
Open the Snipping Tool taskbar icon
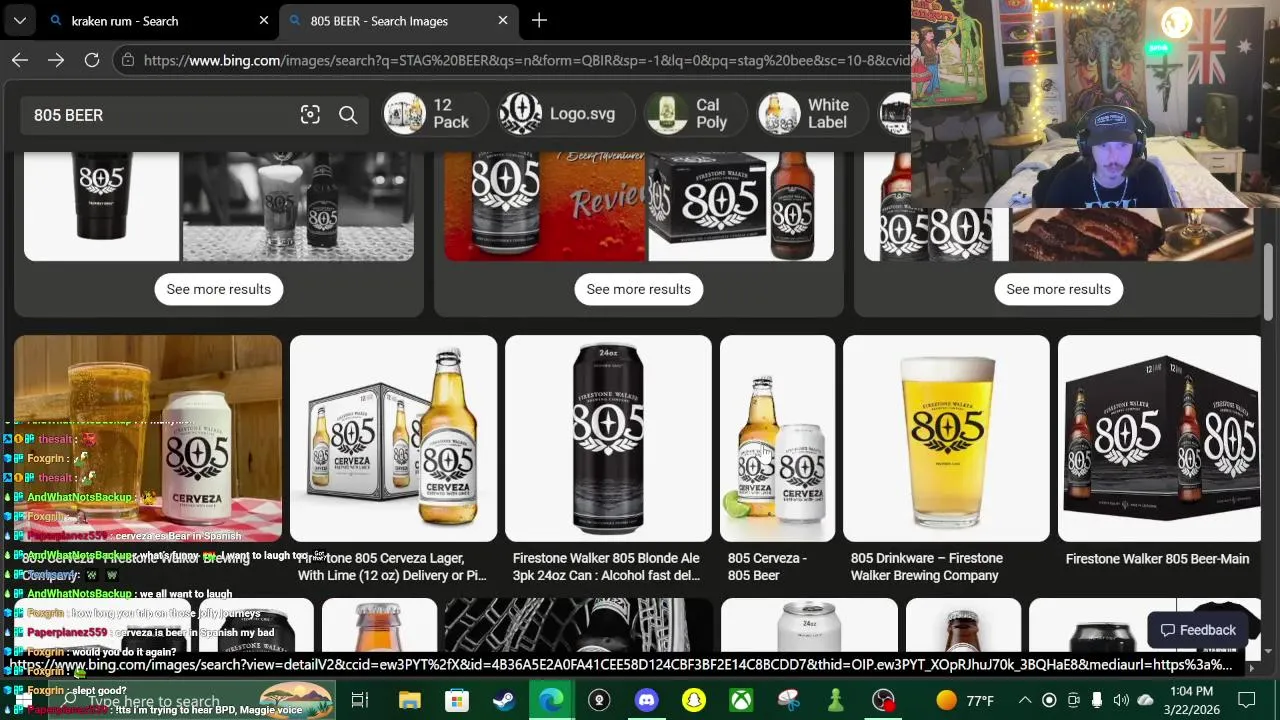(x=788, y=700)
